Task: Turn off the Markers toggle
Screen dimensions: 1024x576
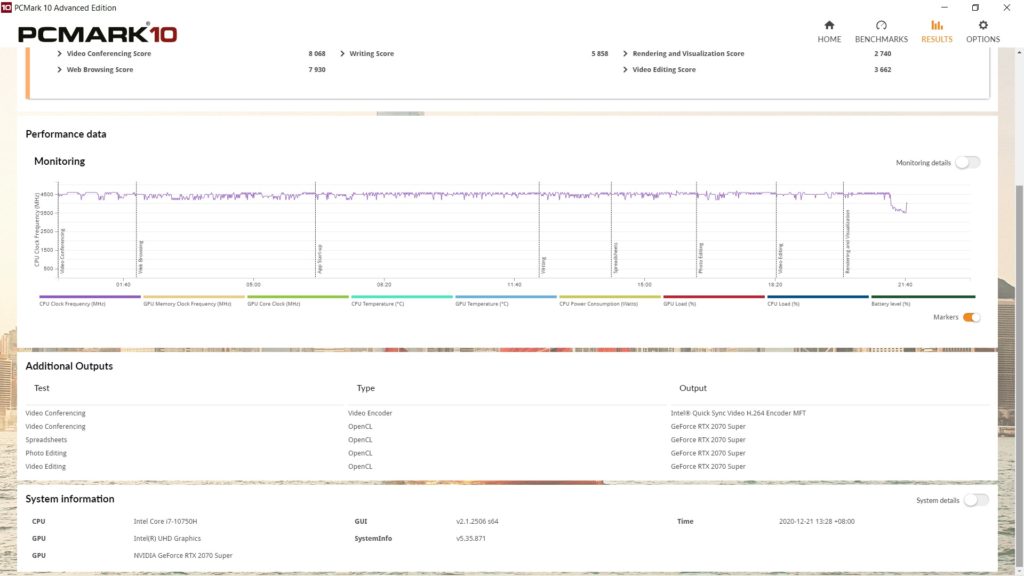Action: click(971, 317)
